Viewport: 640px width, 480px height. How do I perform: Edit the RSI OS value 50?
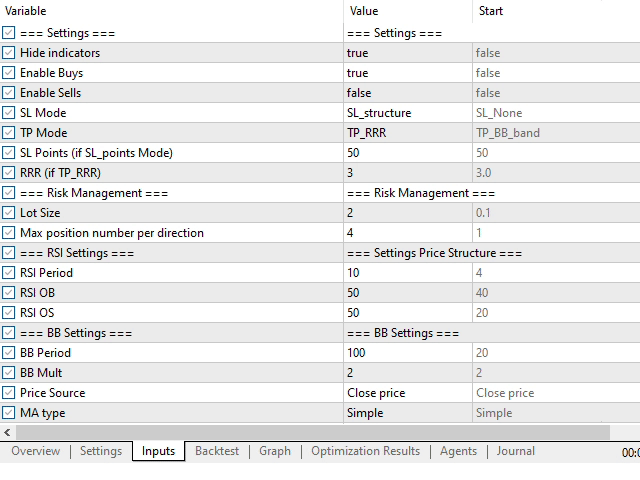pyautogui.click(x=408, y=313)
